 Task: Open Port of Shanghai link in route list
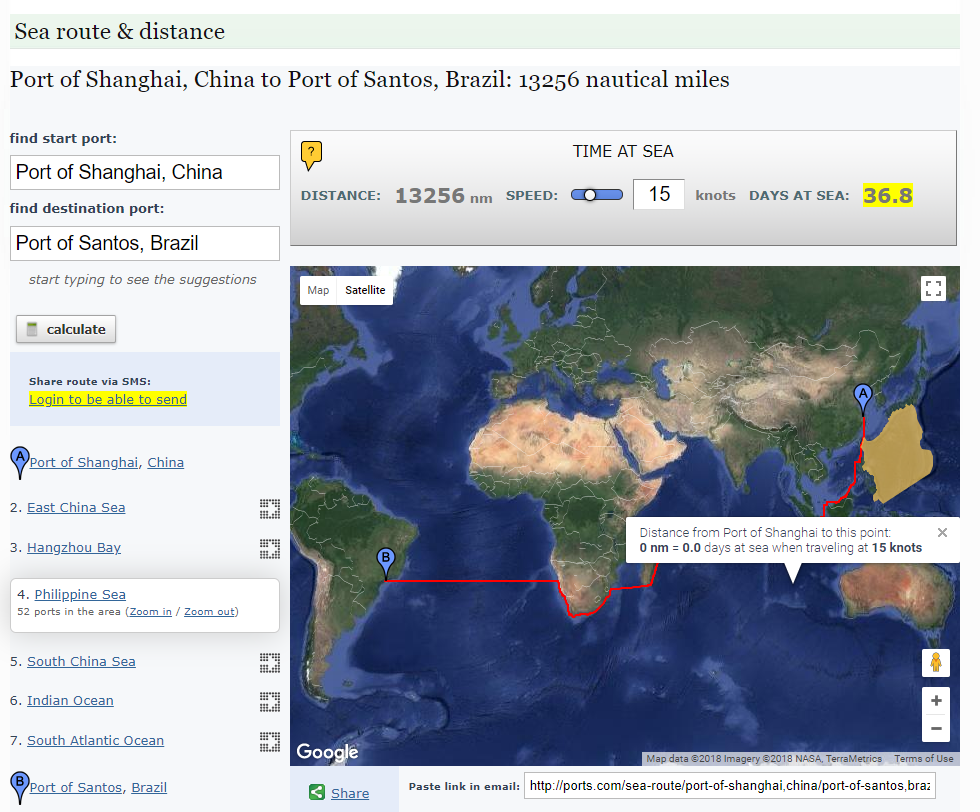pyautogui.click(x=84, y=463)
